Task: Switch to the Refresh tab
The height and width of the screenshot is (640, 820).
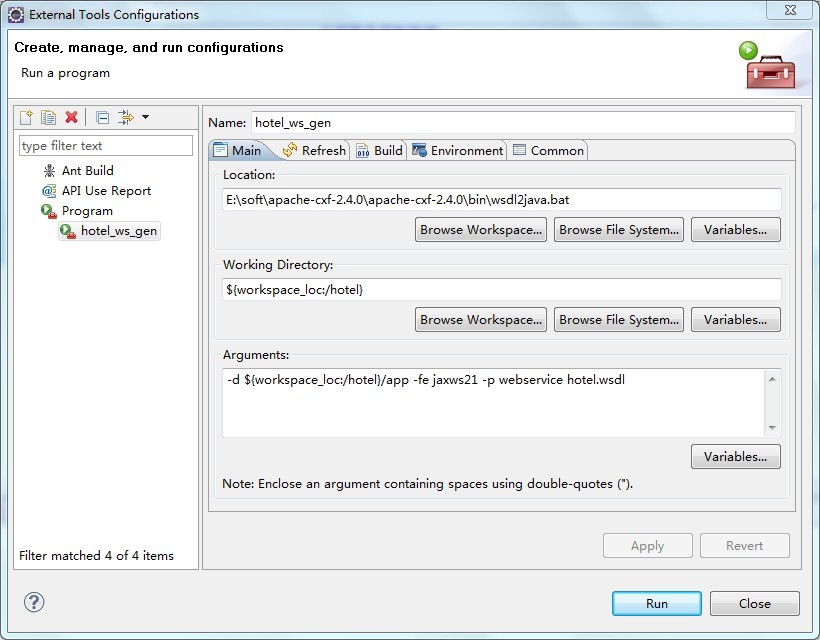Action: pyautogui.click(x=314, y=151)
